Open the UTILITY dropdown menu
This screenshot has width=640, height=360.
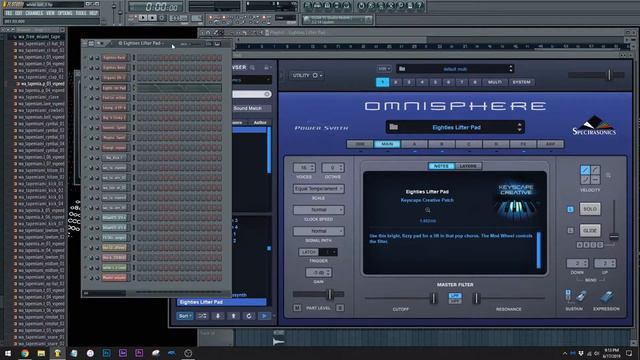pos(307,76)
